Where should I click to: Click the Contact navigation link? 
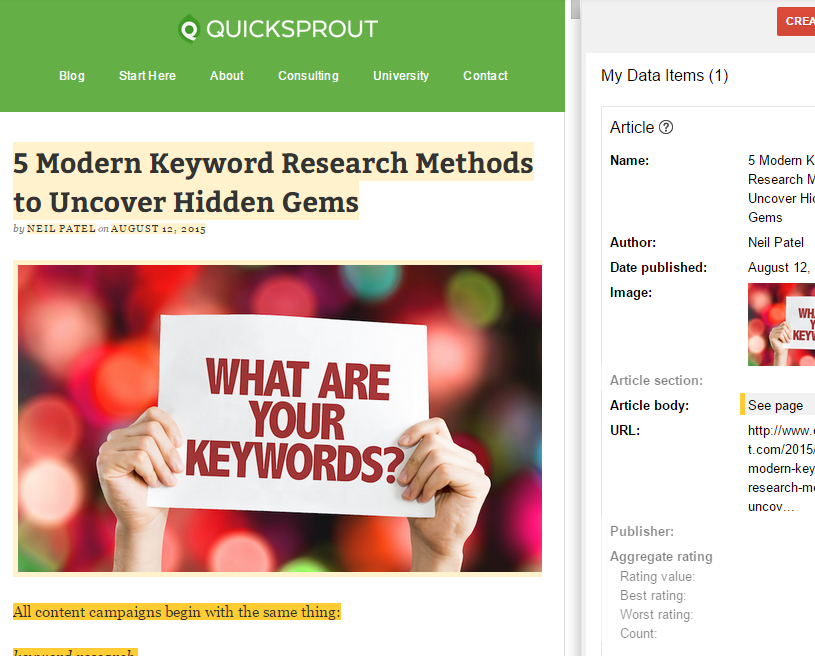[x=485, y=76]
